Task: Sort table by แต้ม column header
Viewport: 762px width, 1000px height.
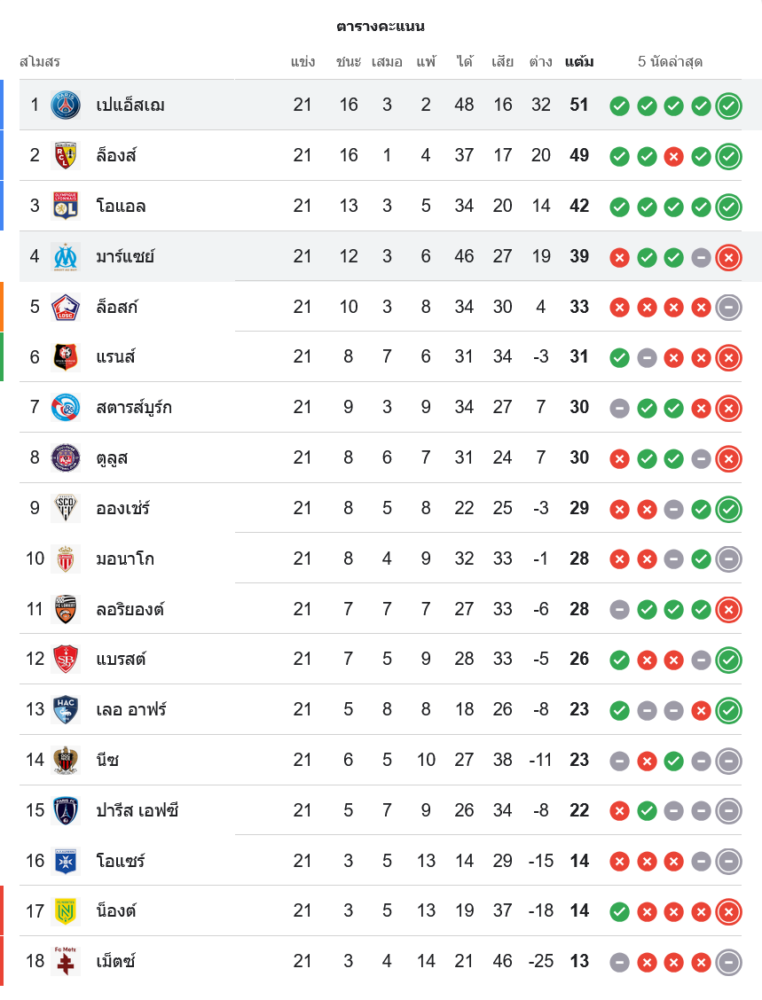Action: point(579,62)
